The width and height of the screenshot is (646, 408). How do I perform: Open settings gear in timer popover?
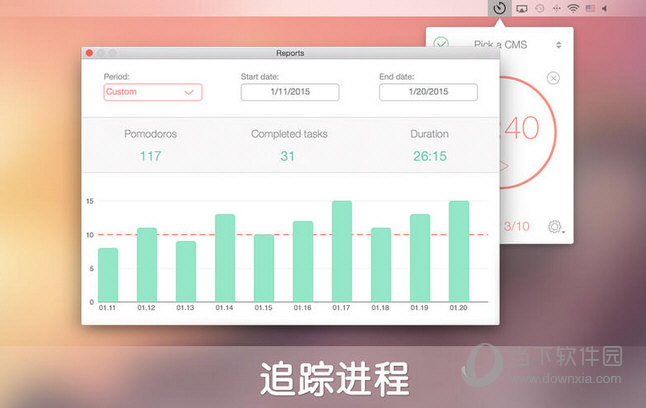555,227
